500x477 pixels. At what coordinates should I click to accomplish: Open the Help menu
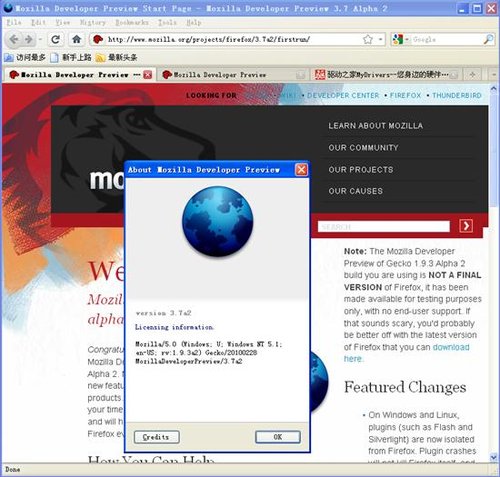194,23
